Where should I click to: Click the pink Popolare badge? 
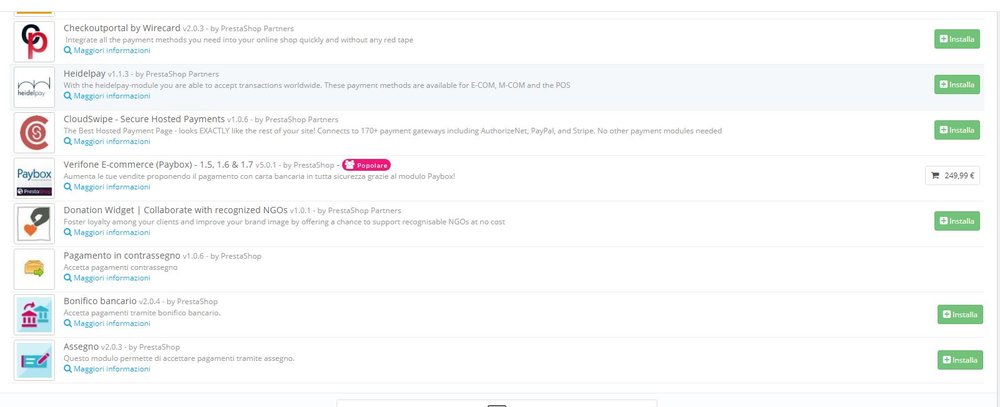point(366,165)
